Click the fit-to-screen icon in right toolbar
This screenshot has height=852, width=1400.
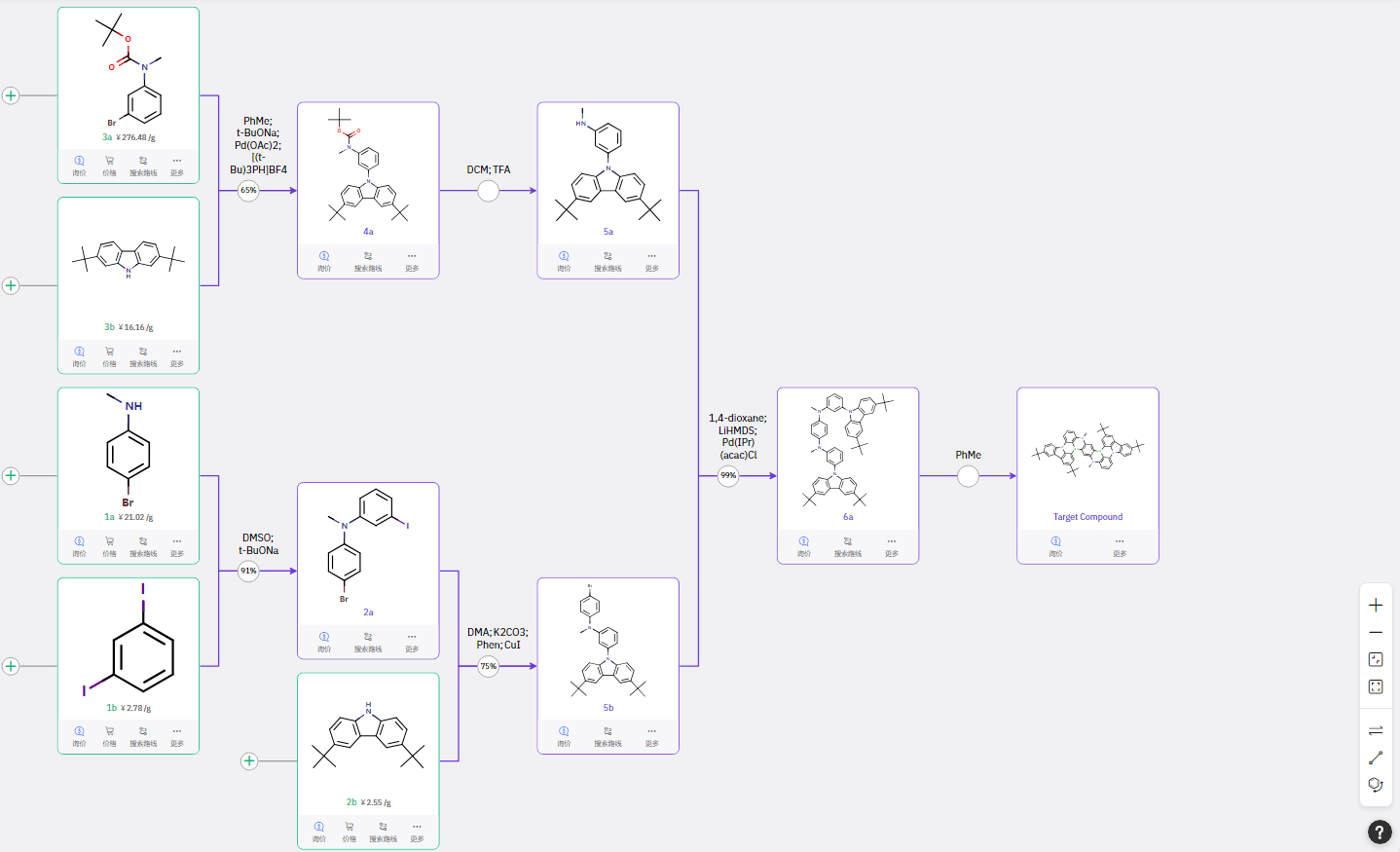[1375, 686]
